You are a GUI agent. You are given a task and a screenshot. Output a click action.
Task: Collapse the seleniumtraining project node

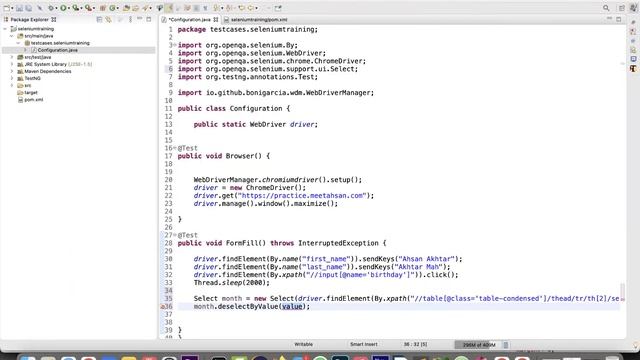pos(5,29)
